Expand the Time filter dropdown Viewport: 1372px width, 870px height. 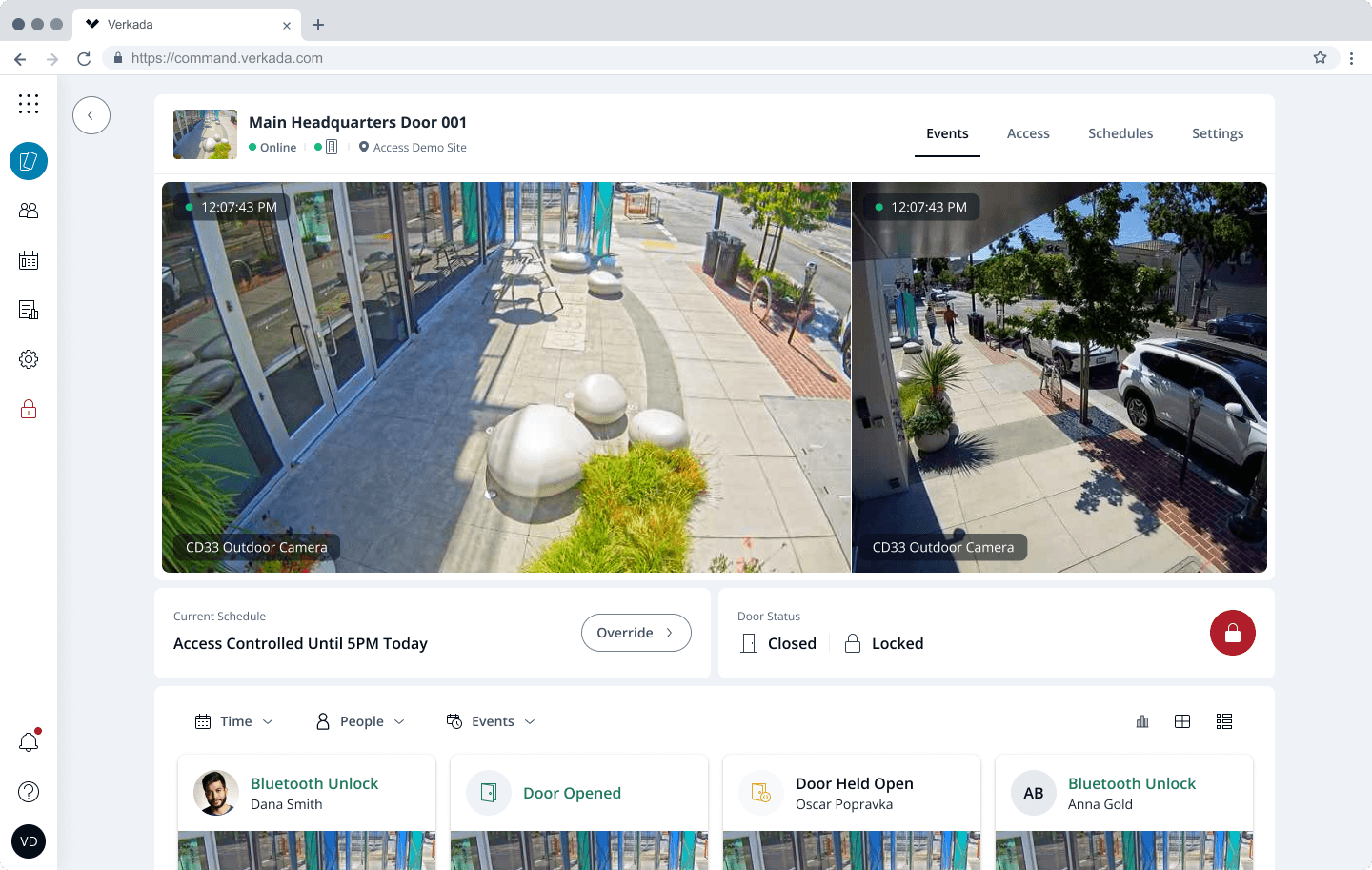coord(234,721)
